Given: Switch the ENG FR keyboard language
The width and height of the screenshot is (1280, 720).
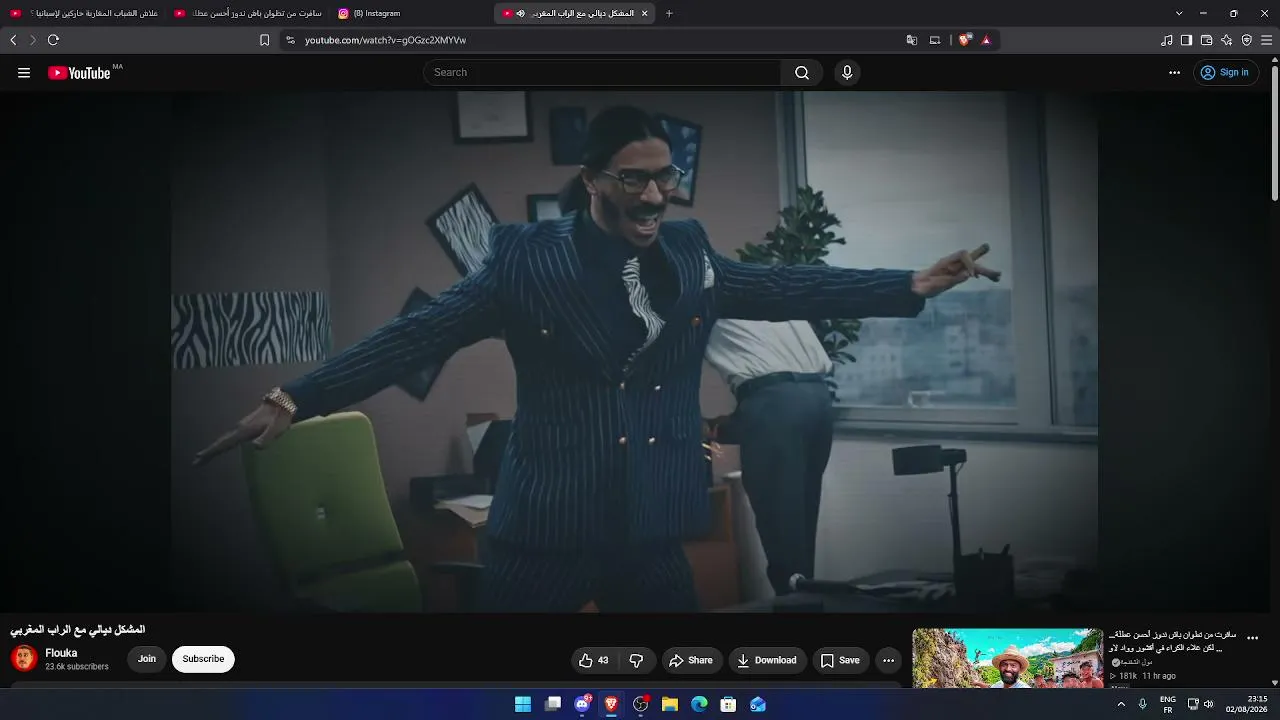Looking at the screenshot, I should tap(1167, 704).
